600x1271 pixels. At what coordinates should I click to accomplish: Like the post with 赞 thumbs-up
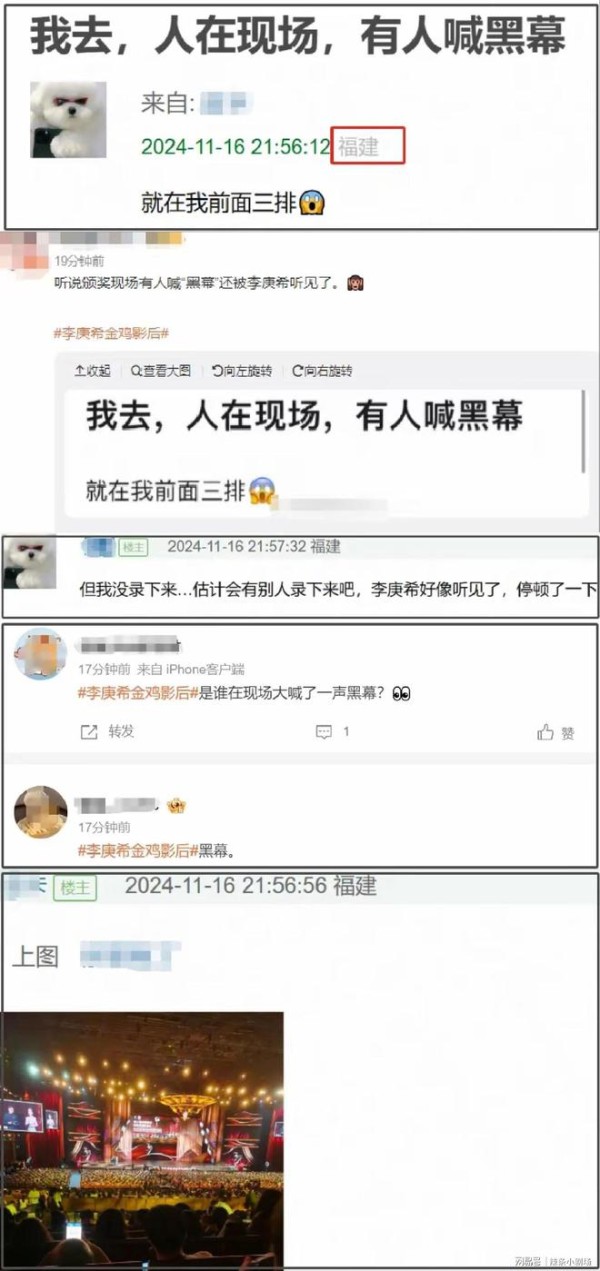(556, 732)
